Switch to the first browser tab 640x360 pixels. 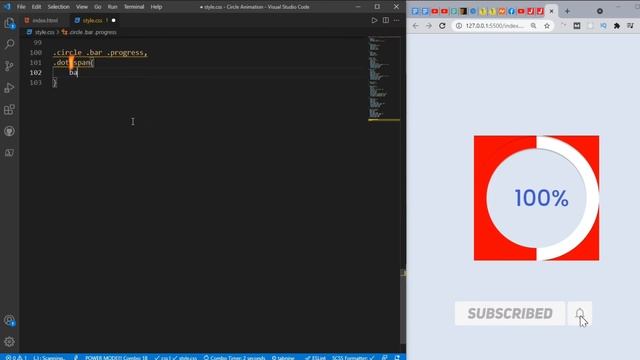(415, 11)
